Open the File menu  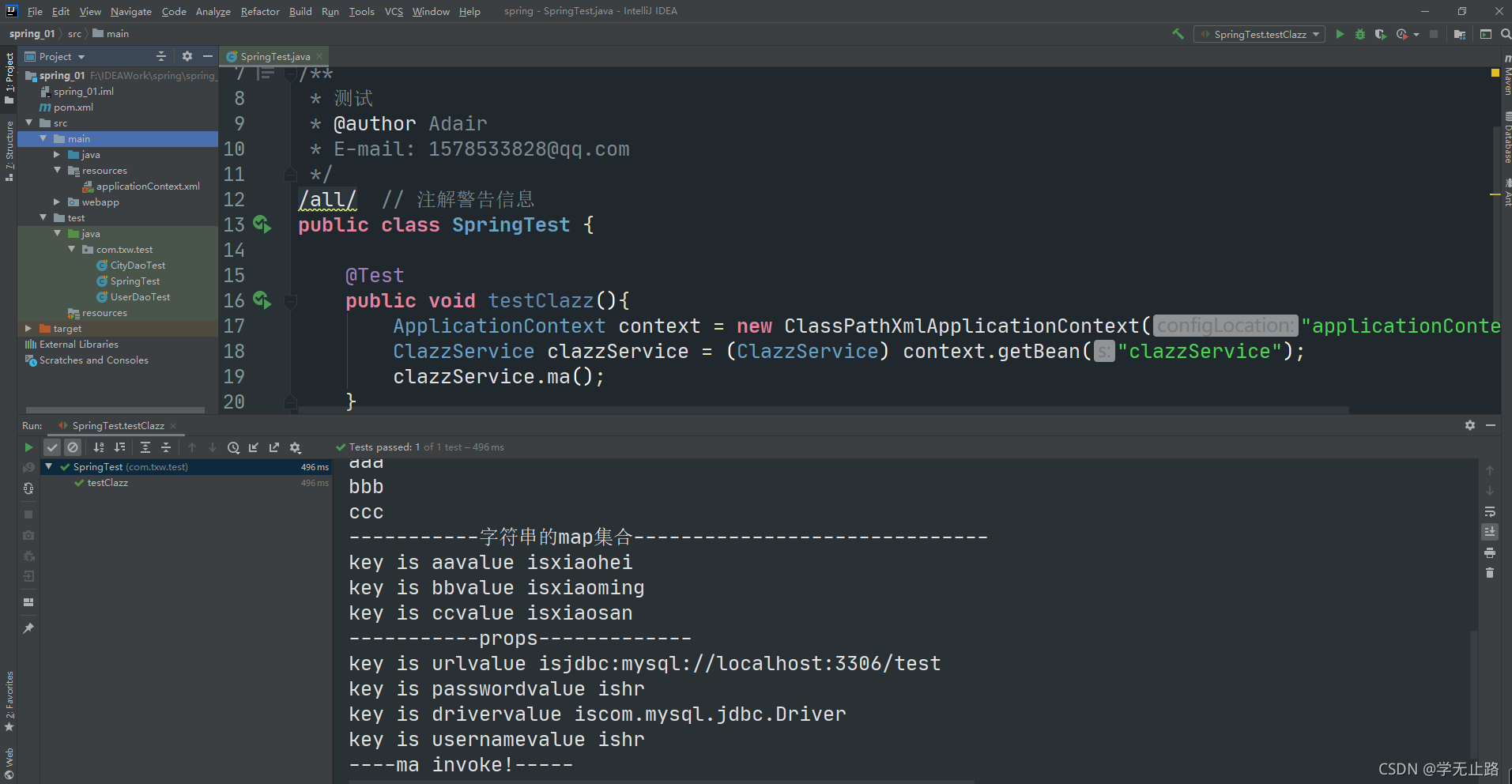click(x=35, y=11)
